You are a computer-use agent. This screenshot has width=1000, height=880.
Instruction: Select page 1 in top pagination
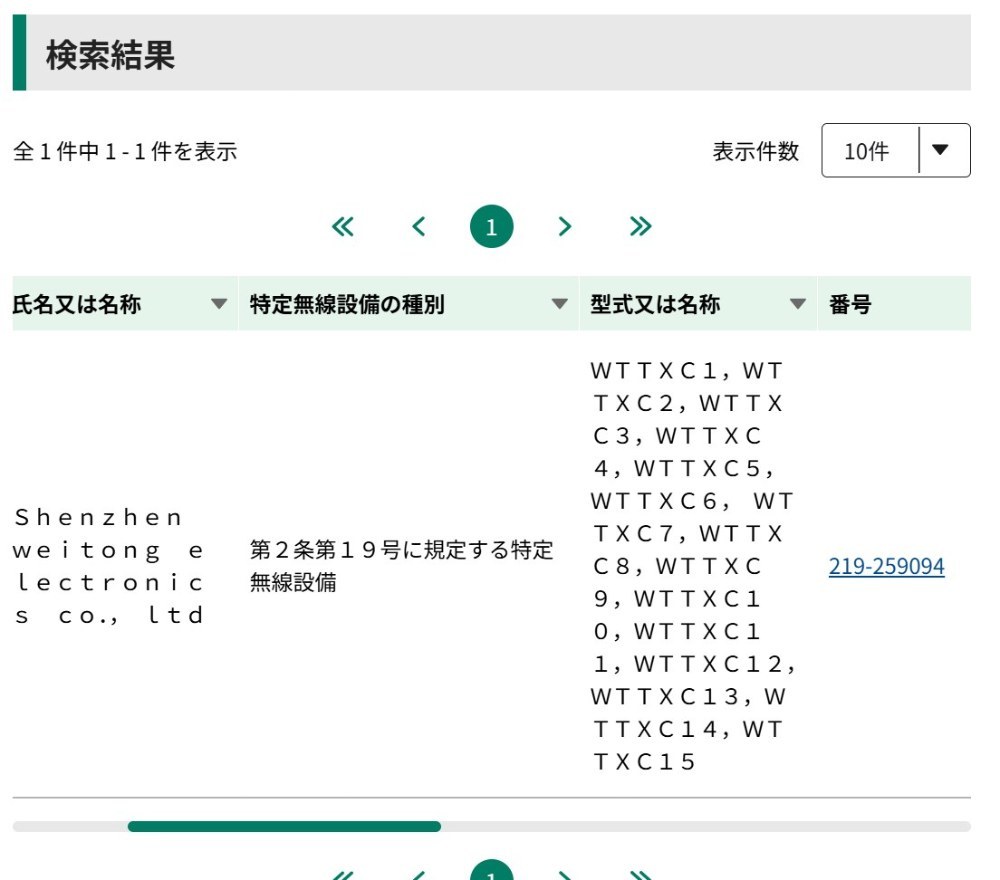(491, 226)
